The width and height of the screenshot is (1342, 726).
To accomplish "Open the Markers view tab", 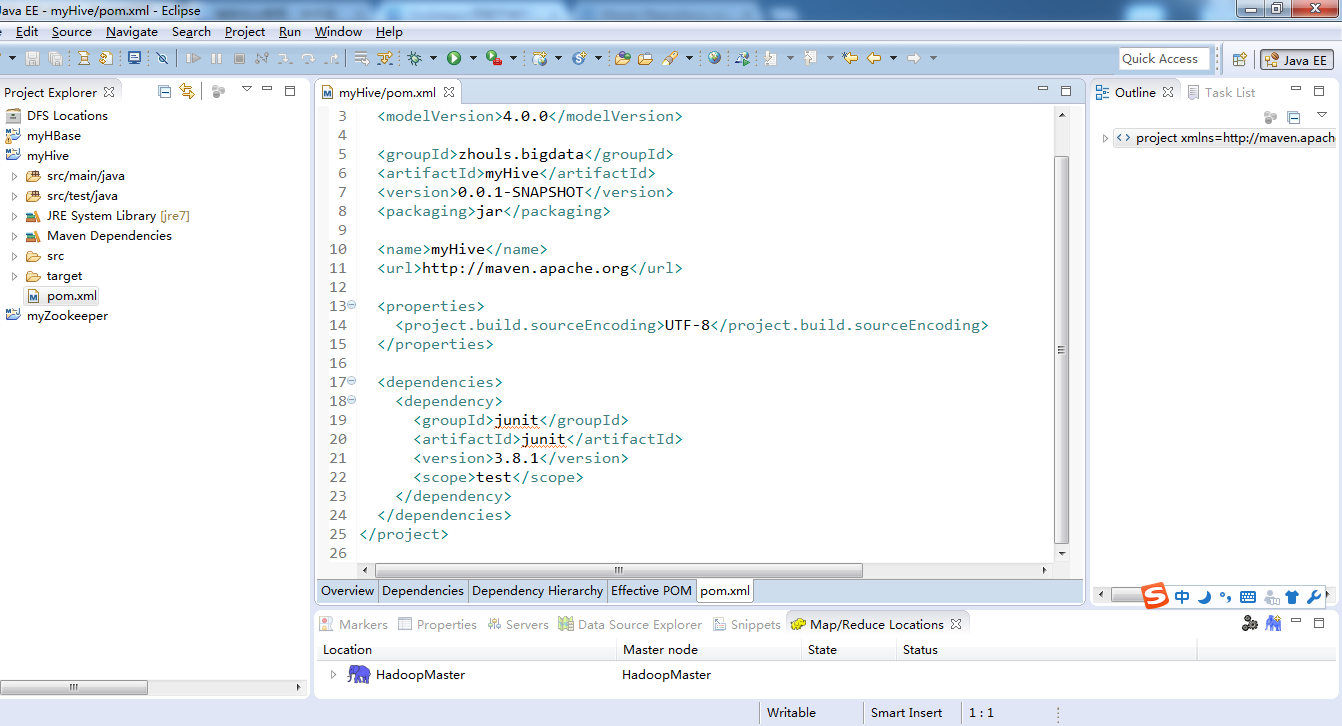I will [353, 624].
